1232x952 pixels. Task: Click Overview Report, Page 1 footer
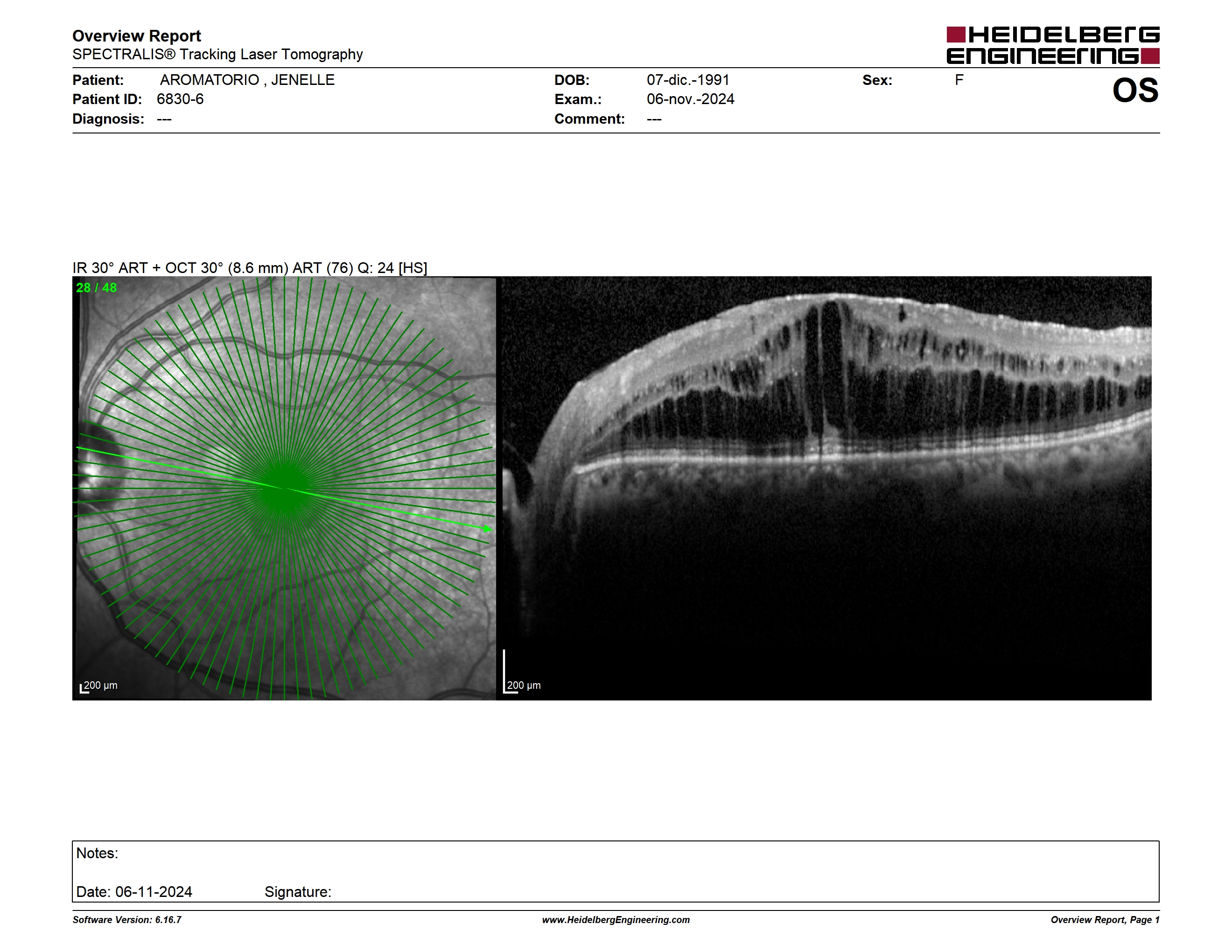coord(1105,920)
